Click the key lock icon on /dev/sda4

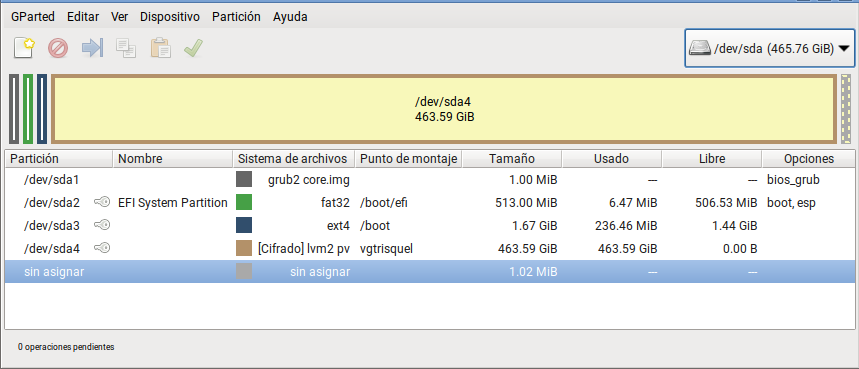pos(102,248)
